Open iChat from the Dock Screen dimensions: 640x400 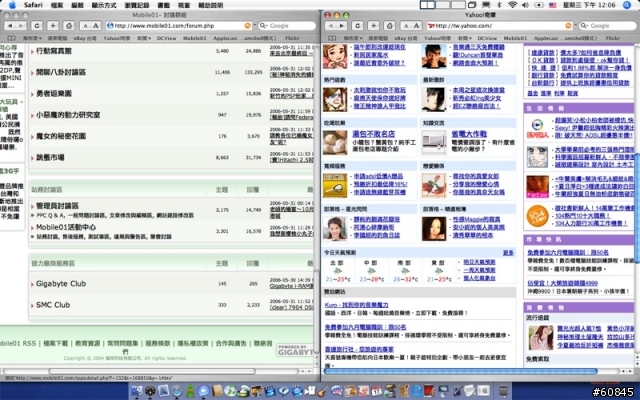coord(203,391)
